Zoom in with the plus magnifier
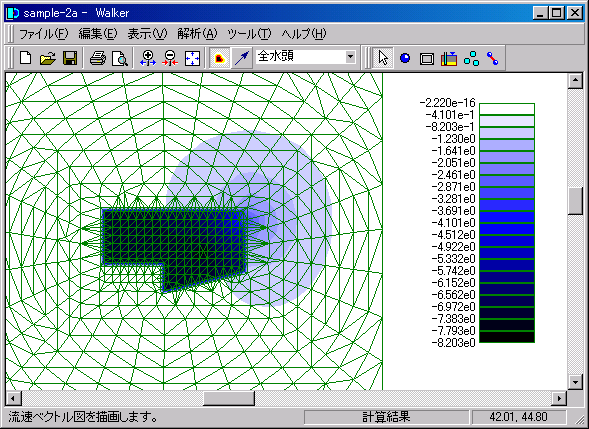 point(148,58)
